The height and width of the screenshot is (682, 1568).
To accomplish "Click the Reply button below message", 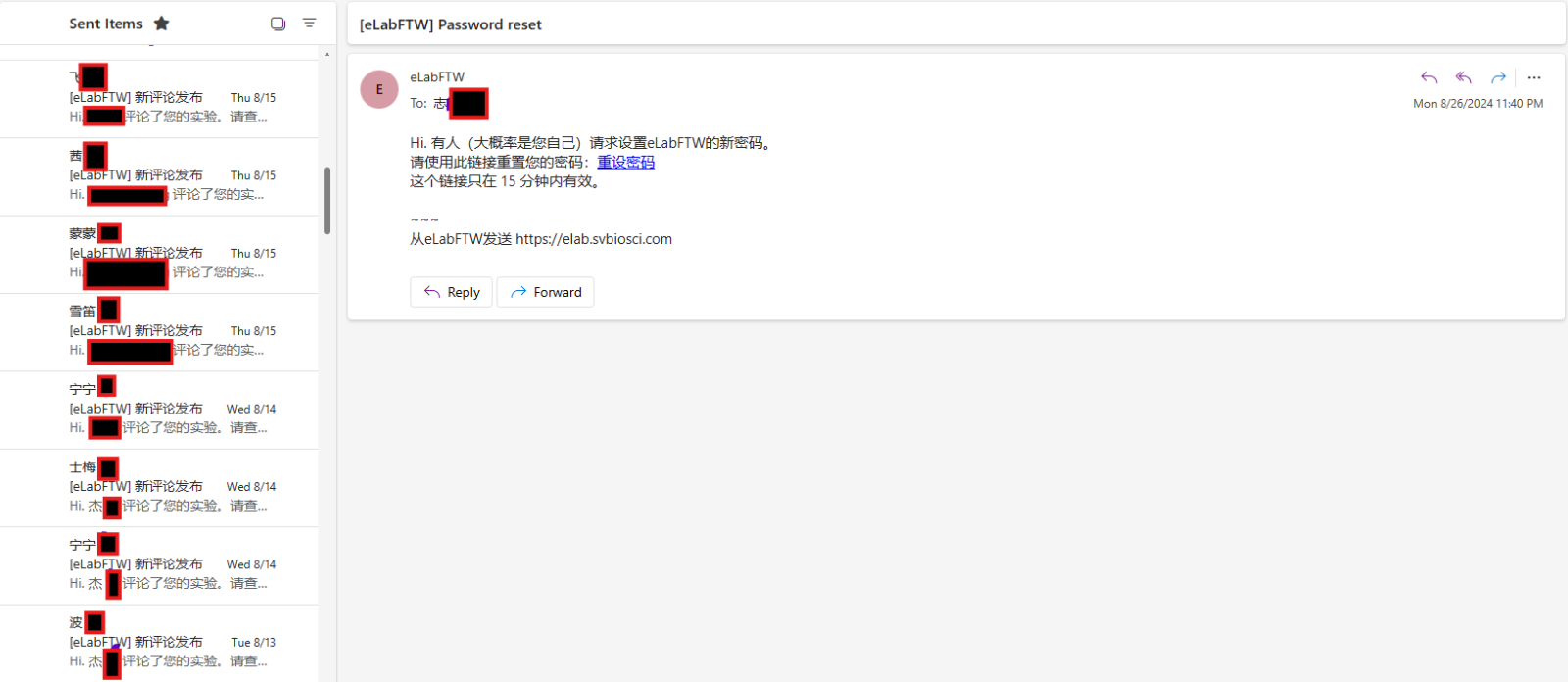I will [451, 292].
